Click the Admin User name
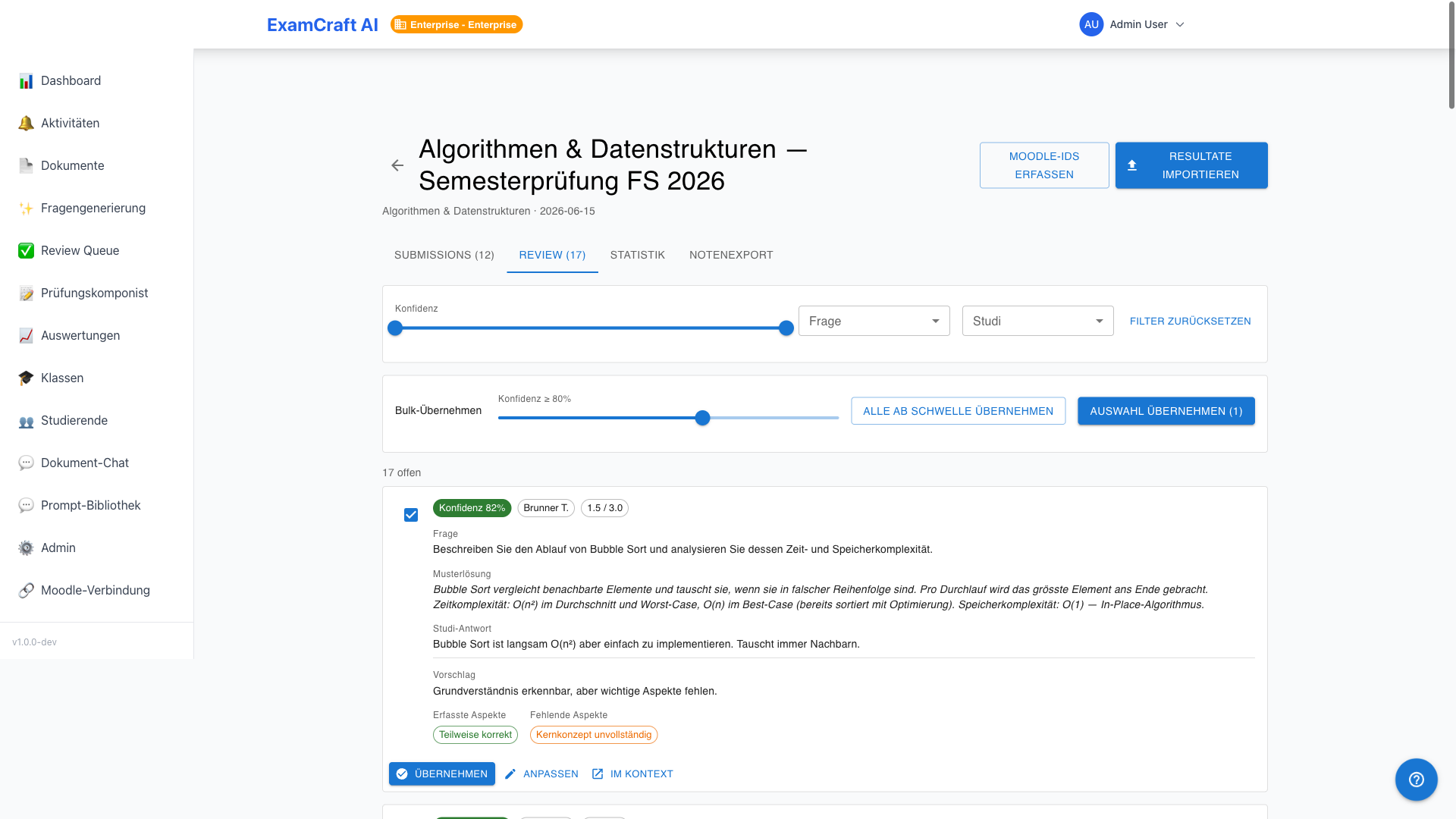The image size is (1456, 819). click(x=1138, y=24)
